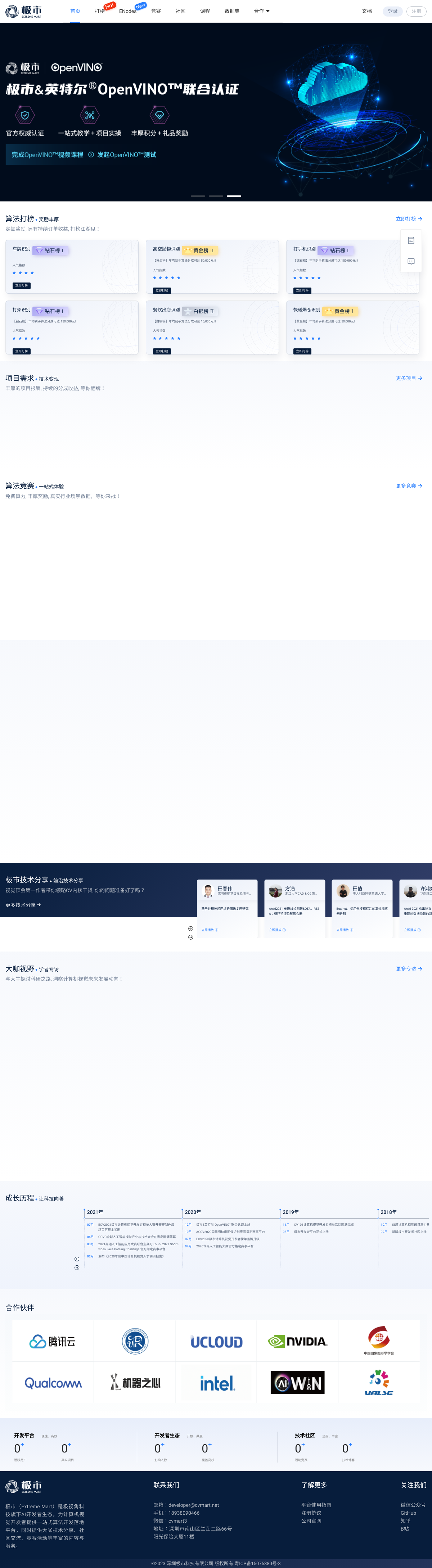
Task: Select the first banner carousel indicator
Action: [x=197, y=196]
